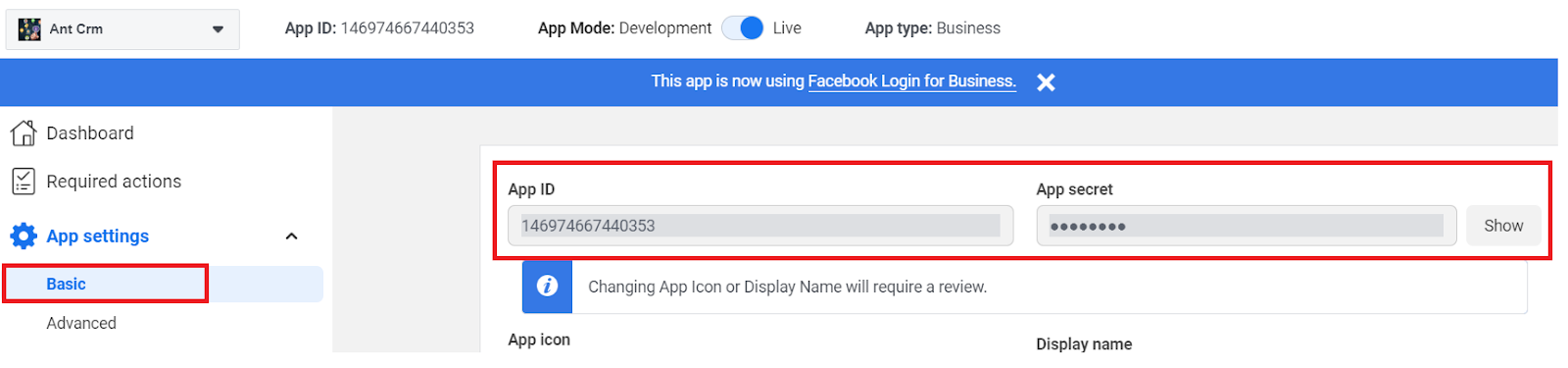Open the Ant Crm app selector dropdown
This screenshot has height=368, width=1568.
click(122, 29)
